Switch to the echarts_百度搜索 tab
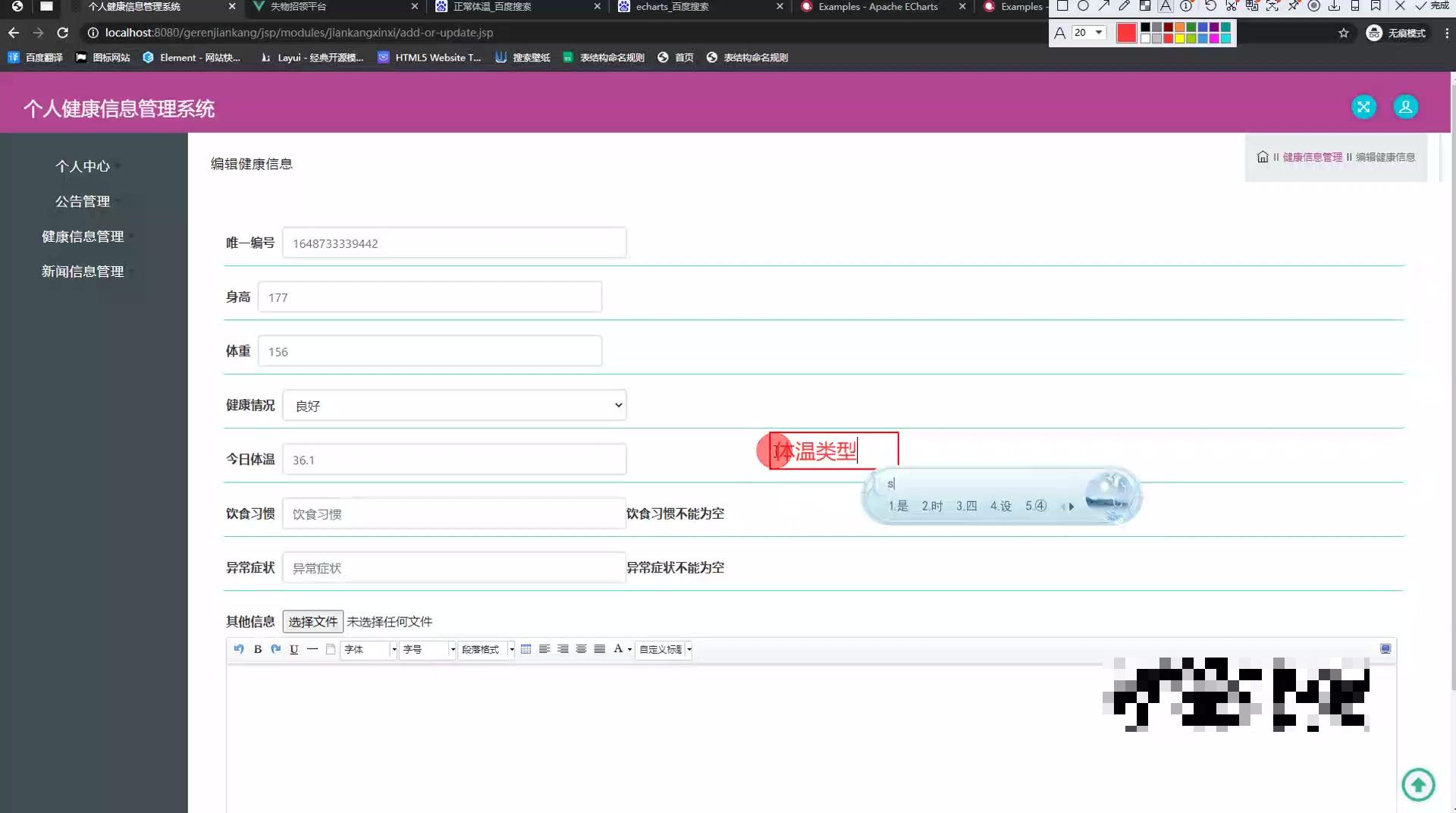Screen dimensions: 1456x813 (701, 7)
